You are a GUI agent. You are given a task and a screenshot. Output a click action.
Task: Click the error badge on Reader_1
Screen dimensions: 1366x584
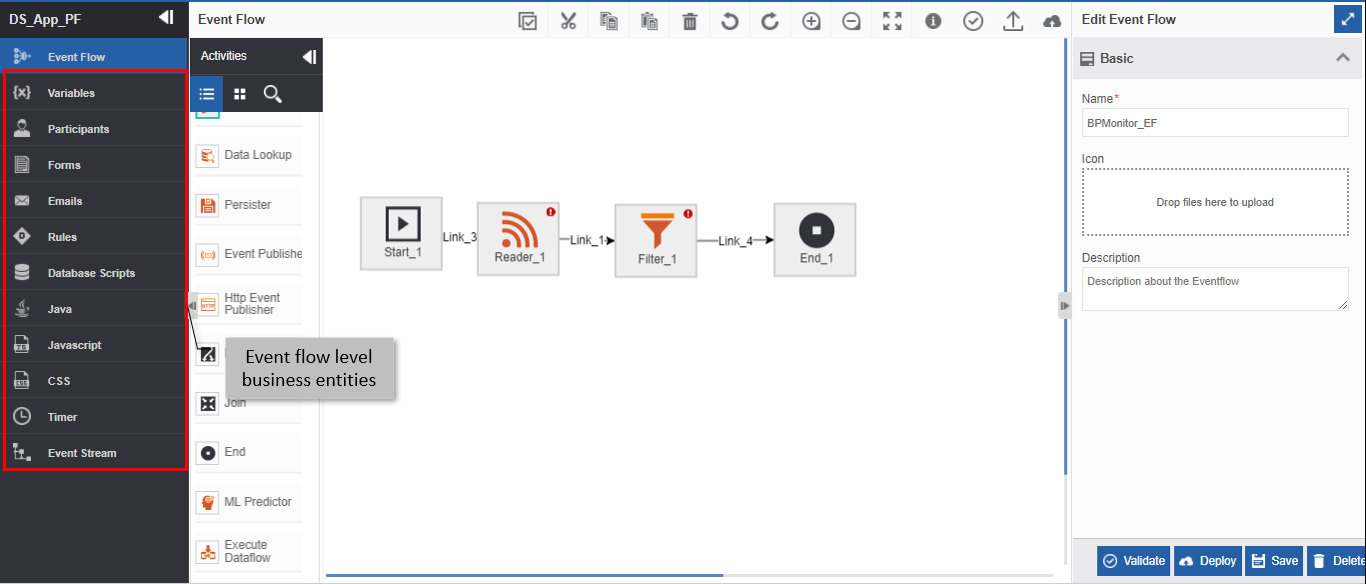click(550, 212)
